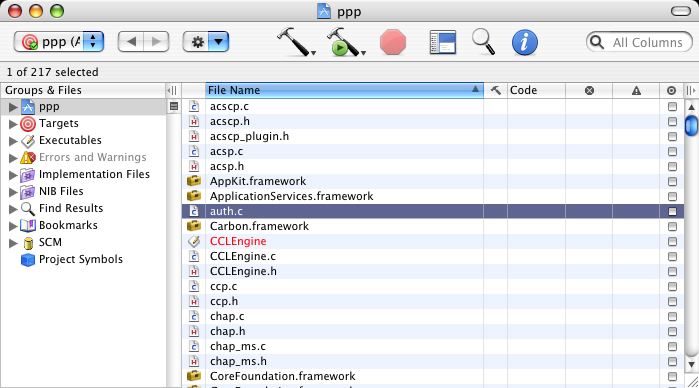Open the ppp active target popup
Screen dimensions: 699x388
coord(59,42)
